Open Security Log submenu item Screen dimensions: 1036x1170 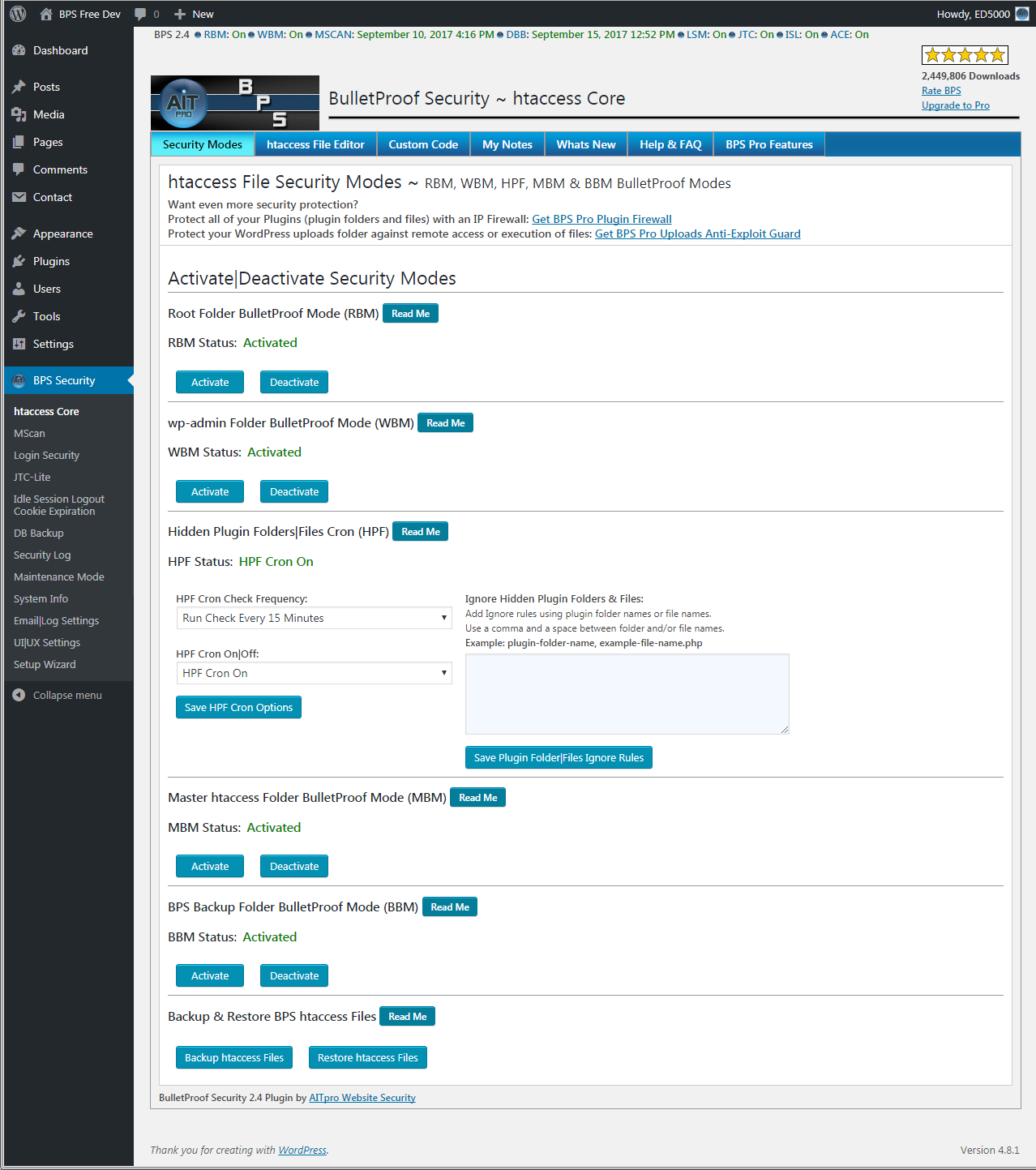click(x=42, y=555)
